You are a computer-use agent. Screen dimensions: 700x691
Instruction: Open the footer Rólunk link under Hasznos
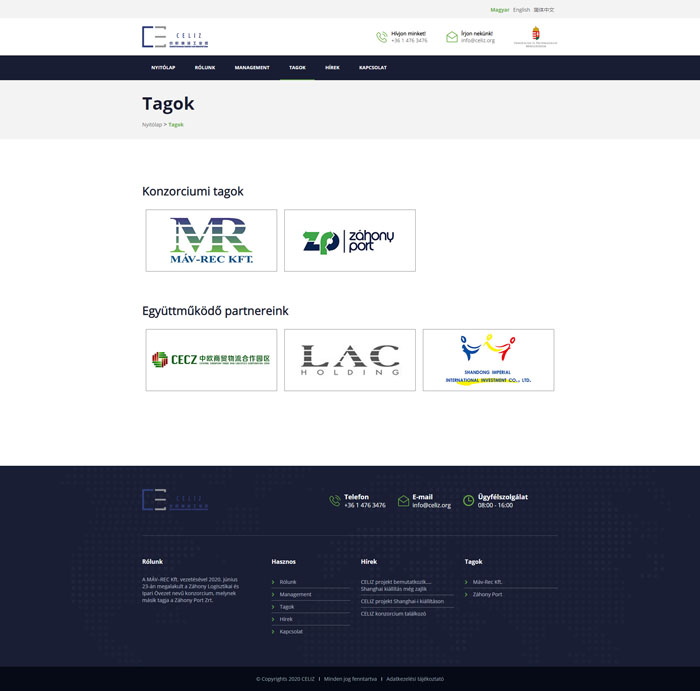click(288, 582)
